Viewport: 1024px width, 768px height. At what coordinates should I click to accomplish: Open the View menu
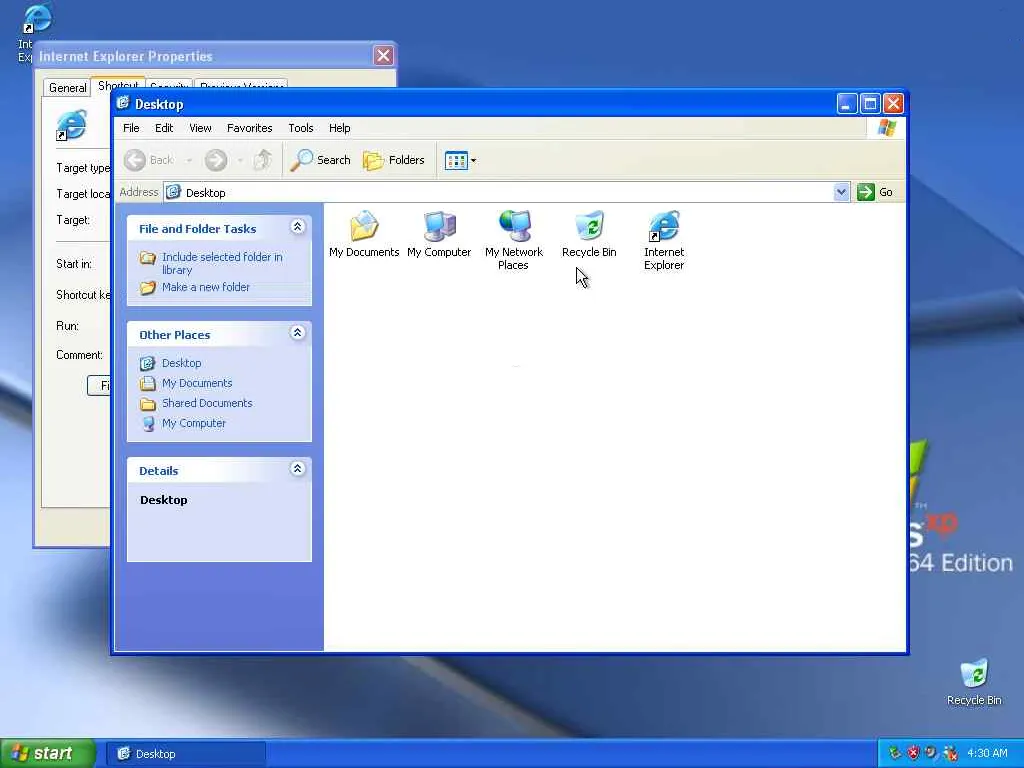[x=200, y=128]
